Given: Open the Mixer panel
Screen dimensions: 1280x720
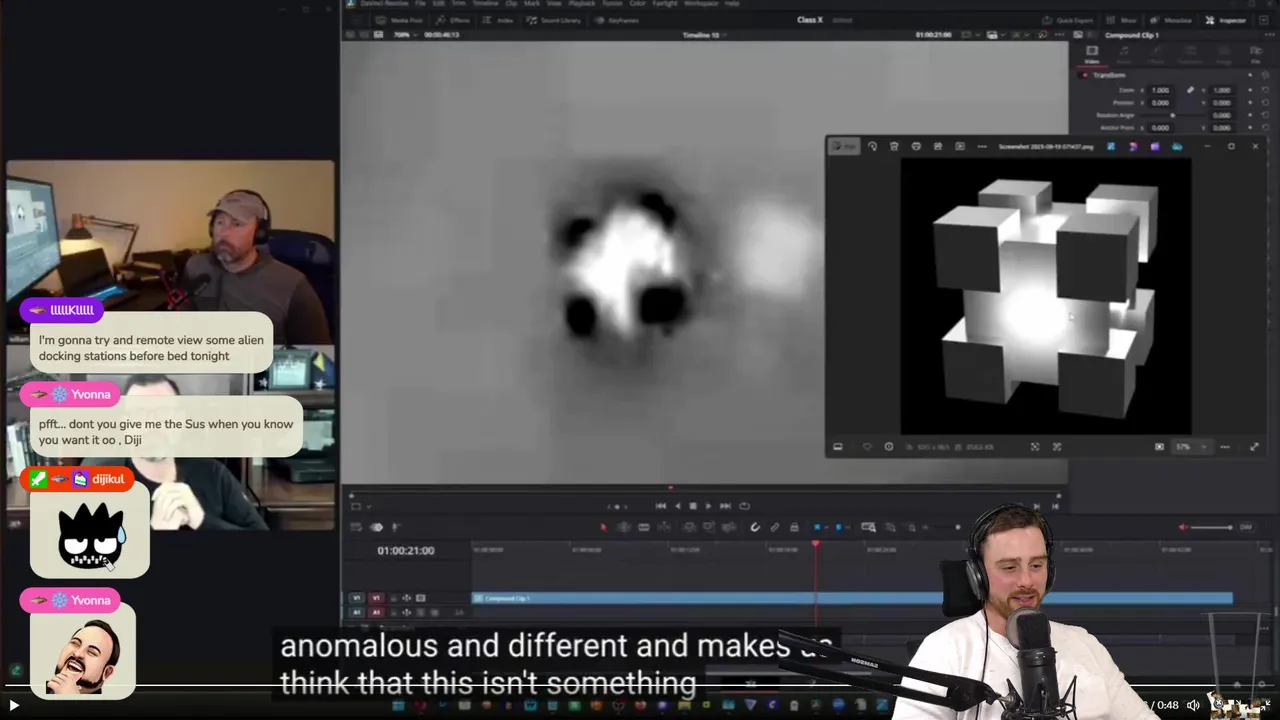Looking at the screenshot, I should click(1122, 20).
